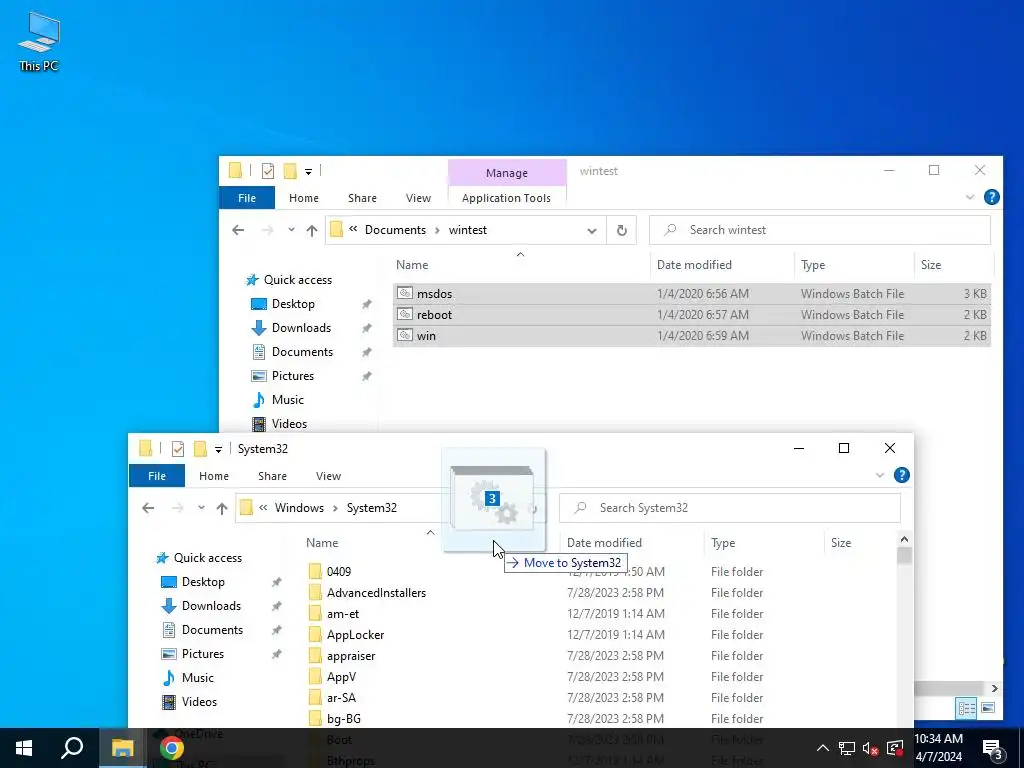Go back in wintest window
Image resolution: width=1024 pixels, height=768 pixels.
click(238, 230)
